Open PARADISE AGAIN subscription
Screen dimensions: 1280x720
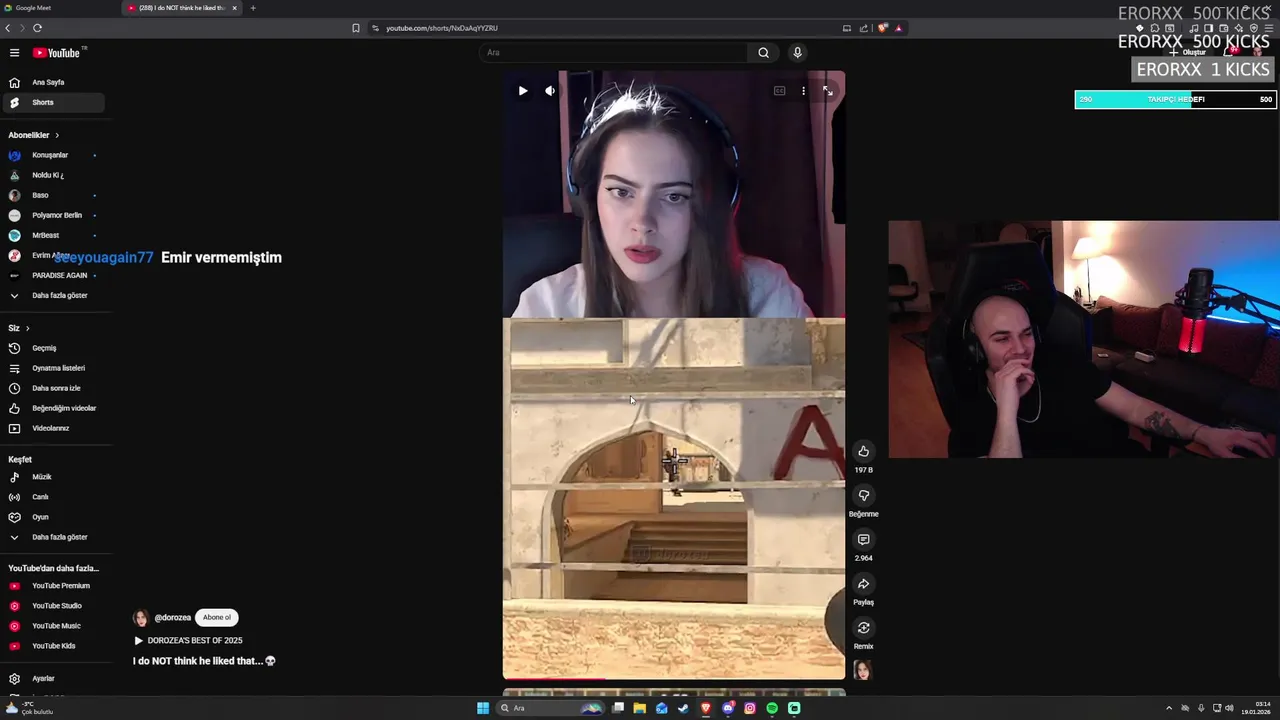click(52, 275)
